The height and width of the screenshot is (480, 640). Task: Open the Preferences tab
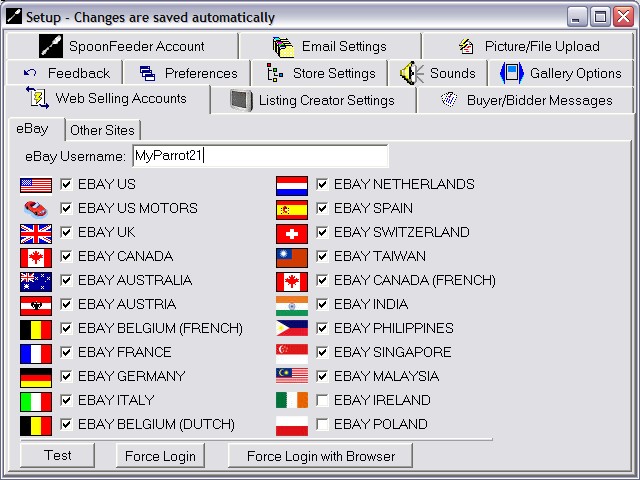[x=187, y=73]
